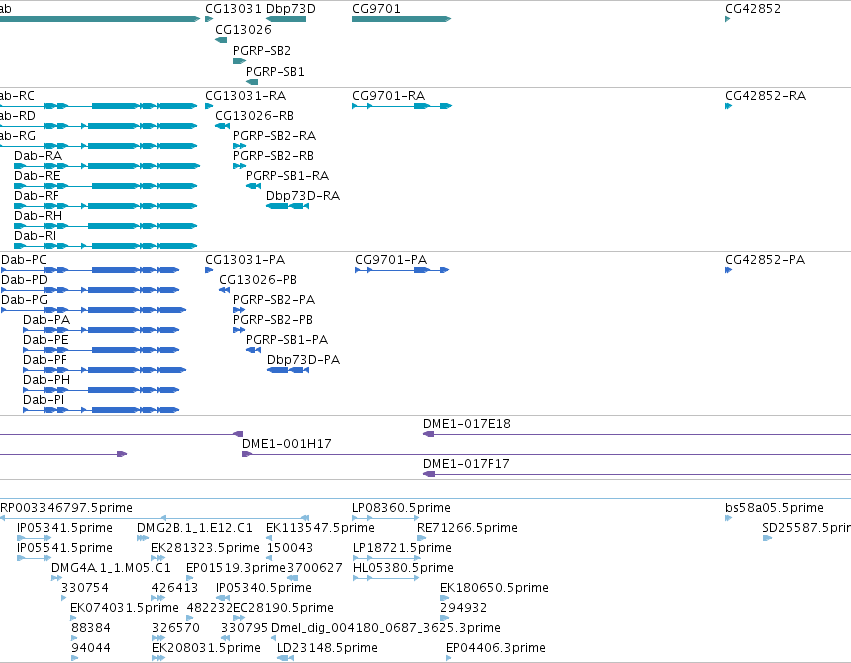Image resolution: width=851 pixels, height=663 pixels.
Task: Select transcript CG13031-RA
Action: point(245,95)
